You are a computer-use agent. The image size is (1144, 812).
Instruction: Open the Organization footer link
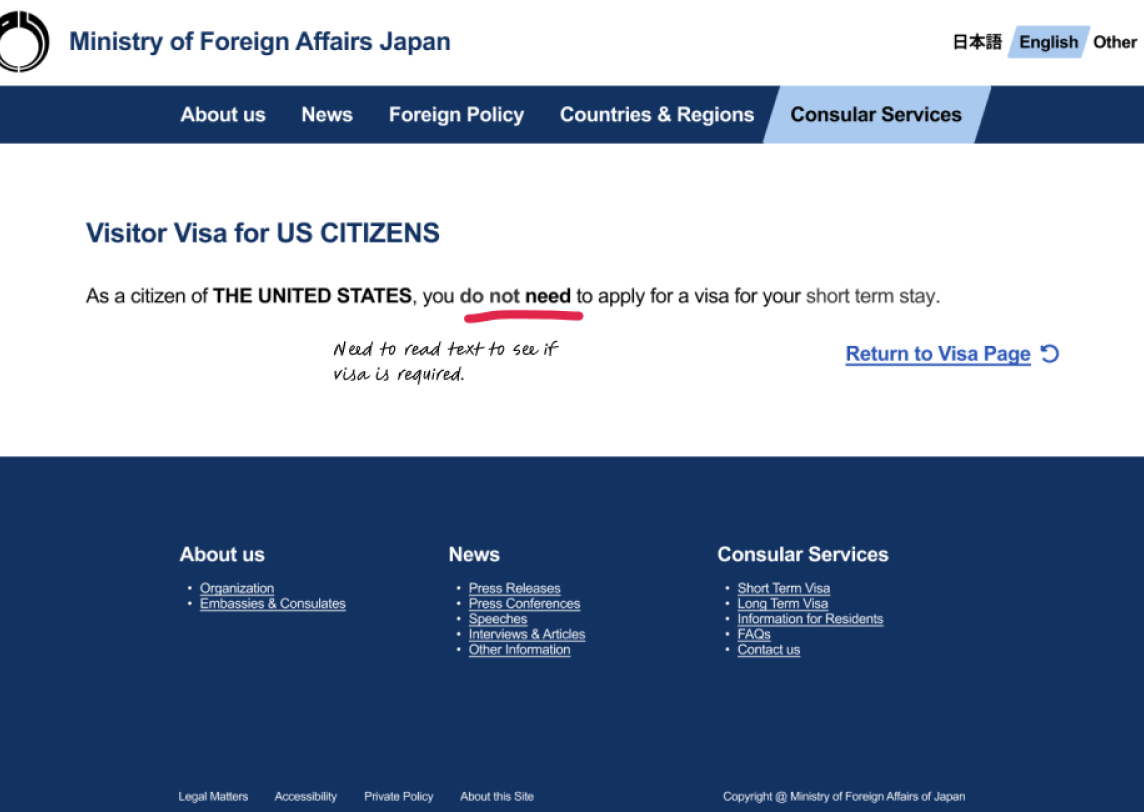pos(237,588)
